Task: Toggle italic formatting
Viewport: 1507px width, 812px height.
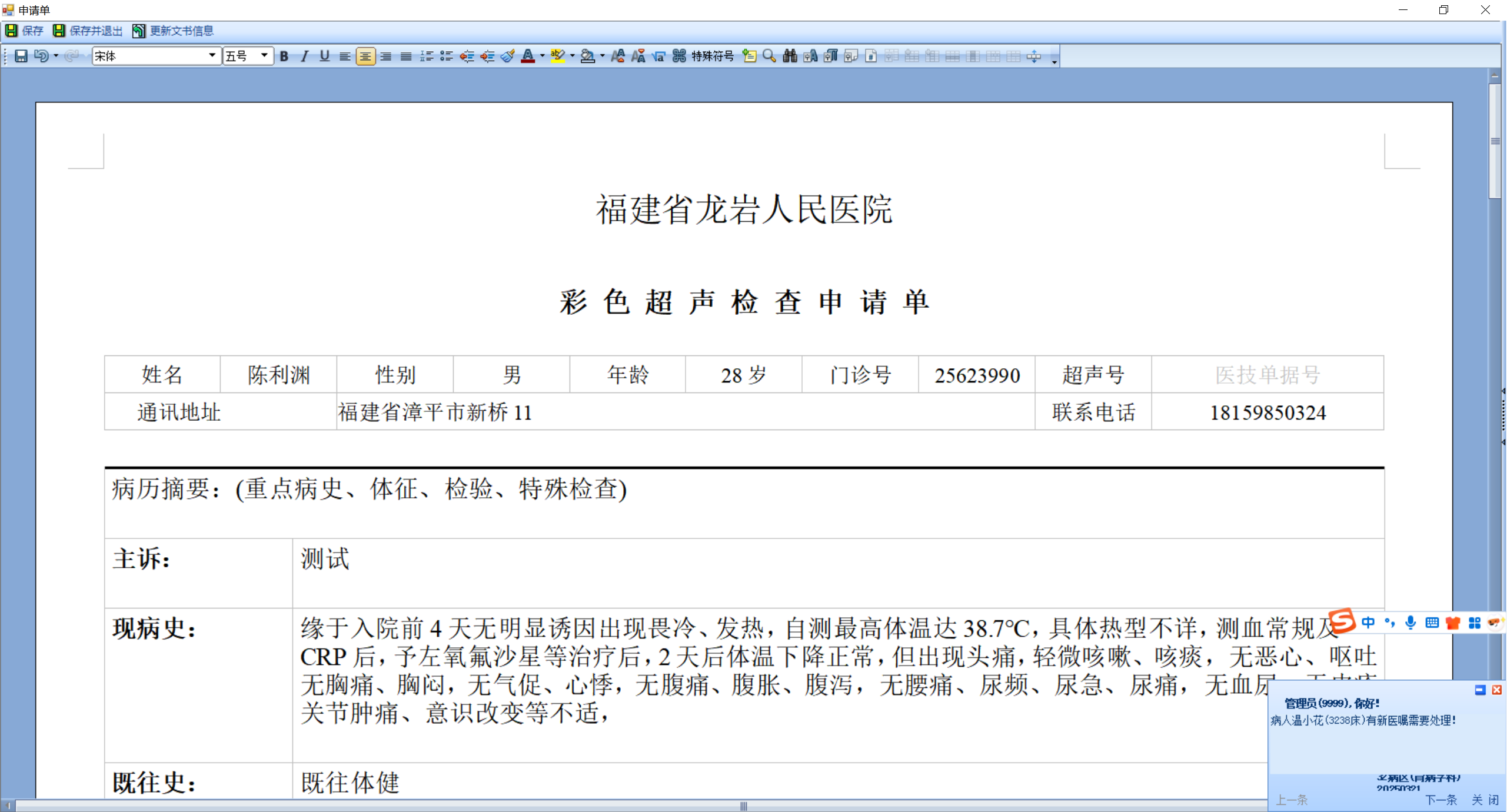Action: [304, 56]
